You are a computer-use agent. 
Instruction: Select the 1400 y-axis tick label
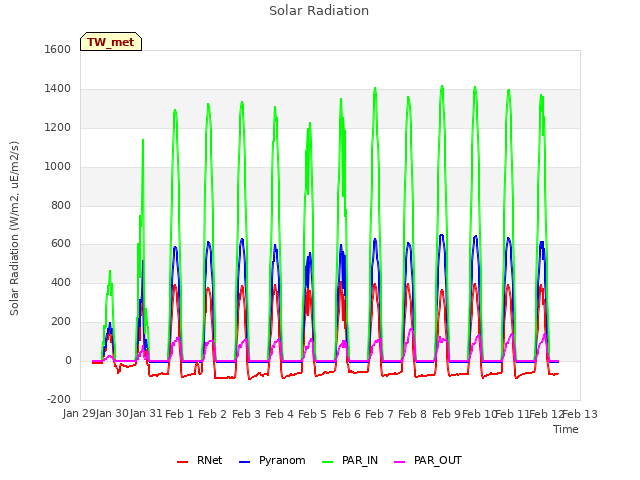58,89
